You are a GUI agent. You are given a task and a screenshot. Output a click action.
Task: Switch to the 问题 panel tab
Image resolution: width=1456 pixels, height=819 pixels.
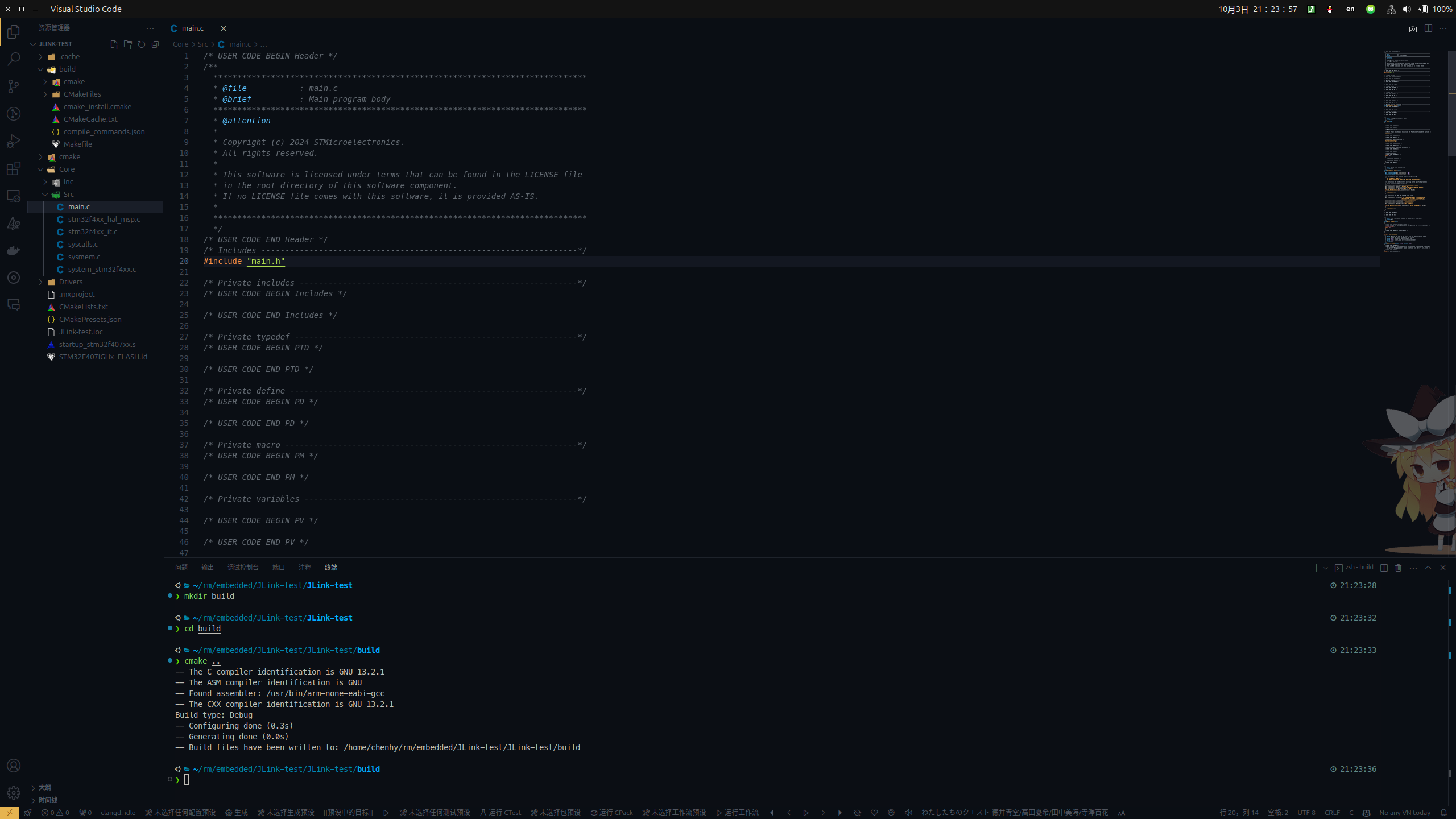click(181, 568)
